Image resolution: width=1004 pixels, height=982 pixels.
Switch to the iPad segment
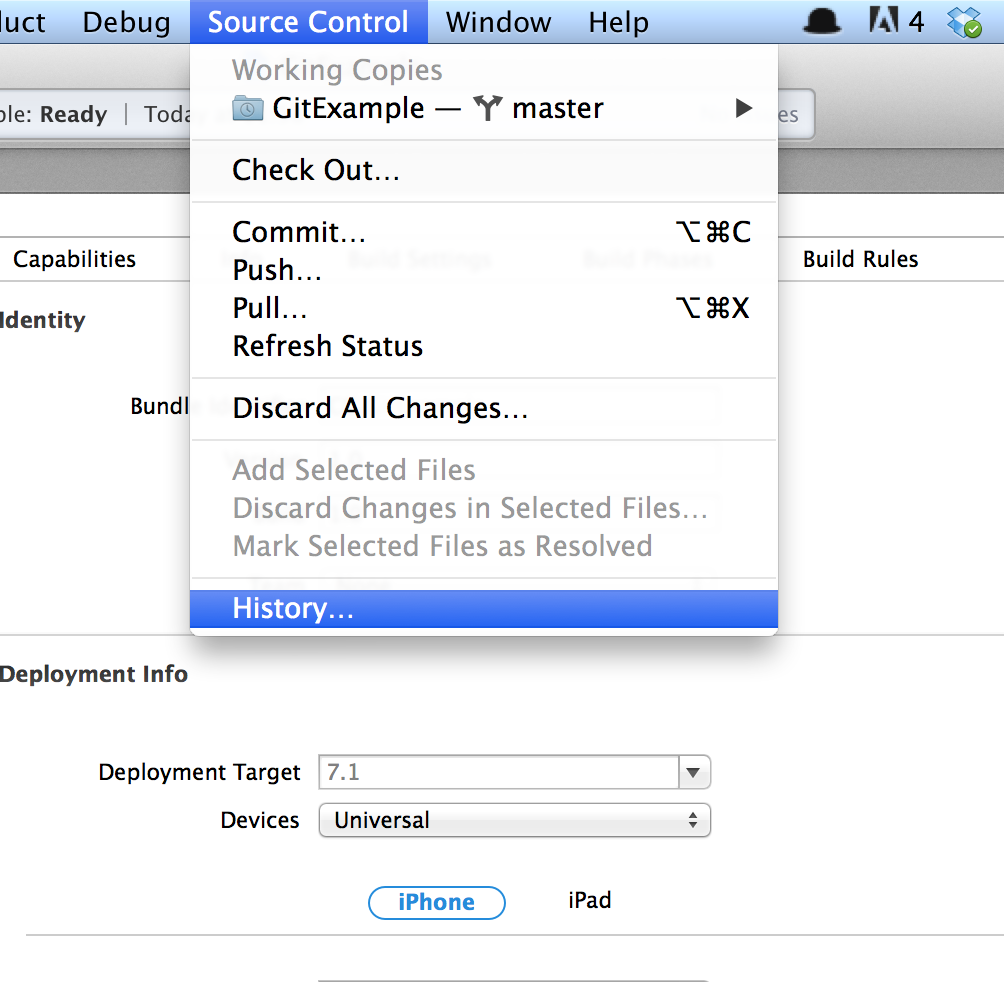tap(589, 901)
